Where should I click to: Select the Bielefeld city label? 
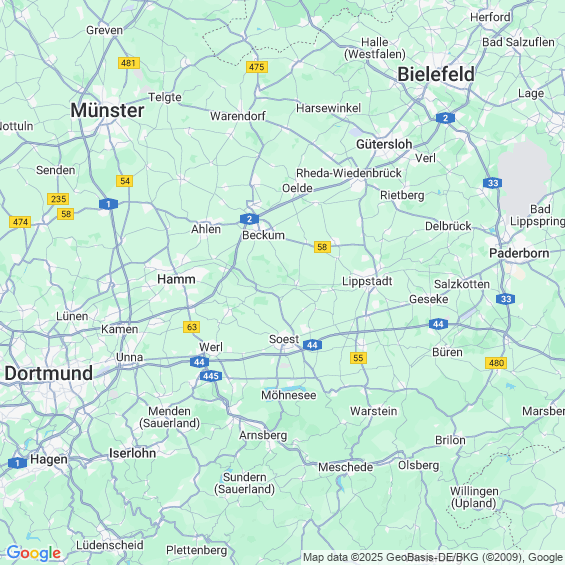coord(436,75)
